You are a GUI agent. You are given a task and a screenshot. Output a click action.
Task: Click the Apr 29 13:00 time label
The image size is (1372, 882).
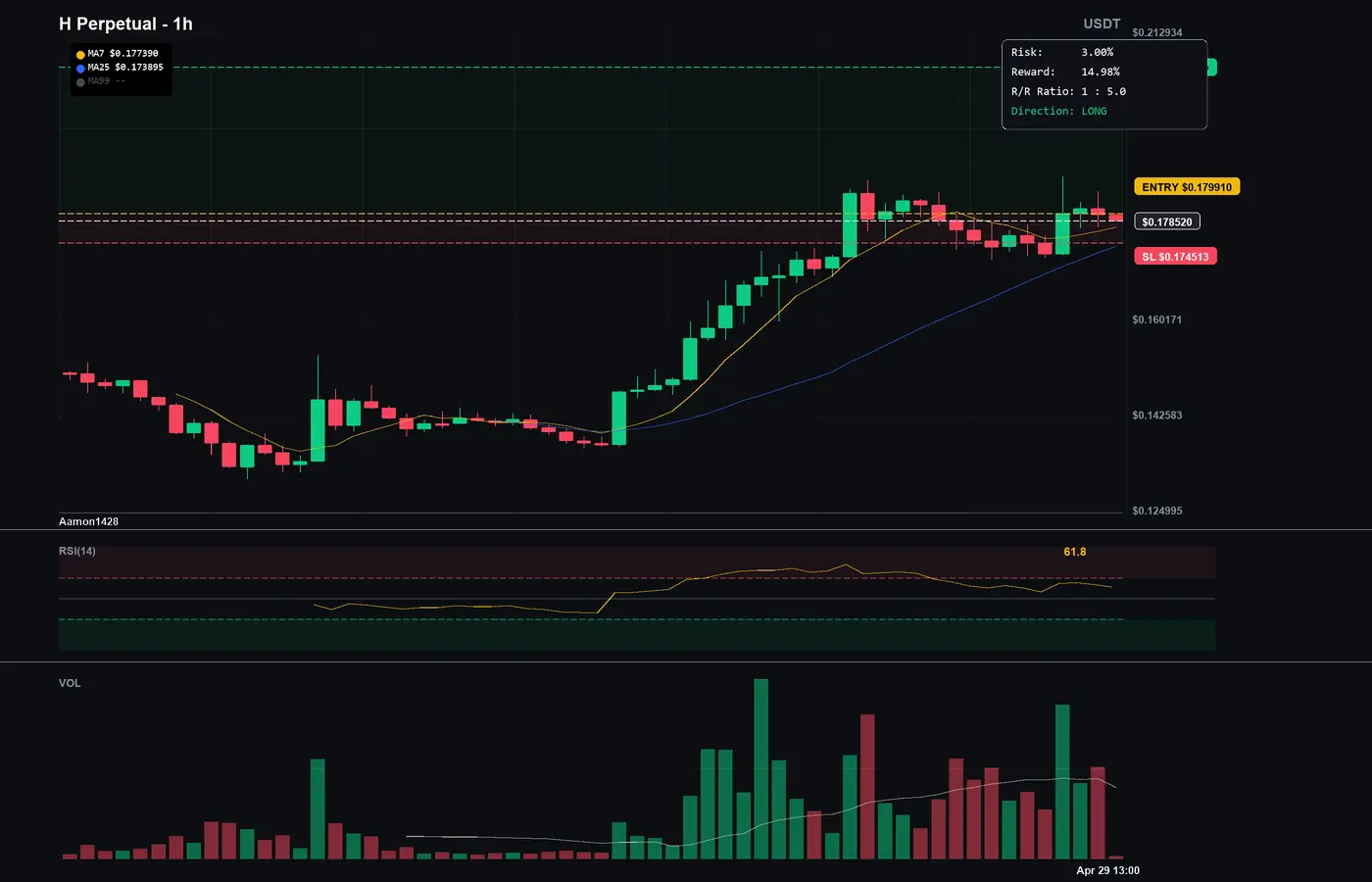point(1108,870)
